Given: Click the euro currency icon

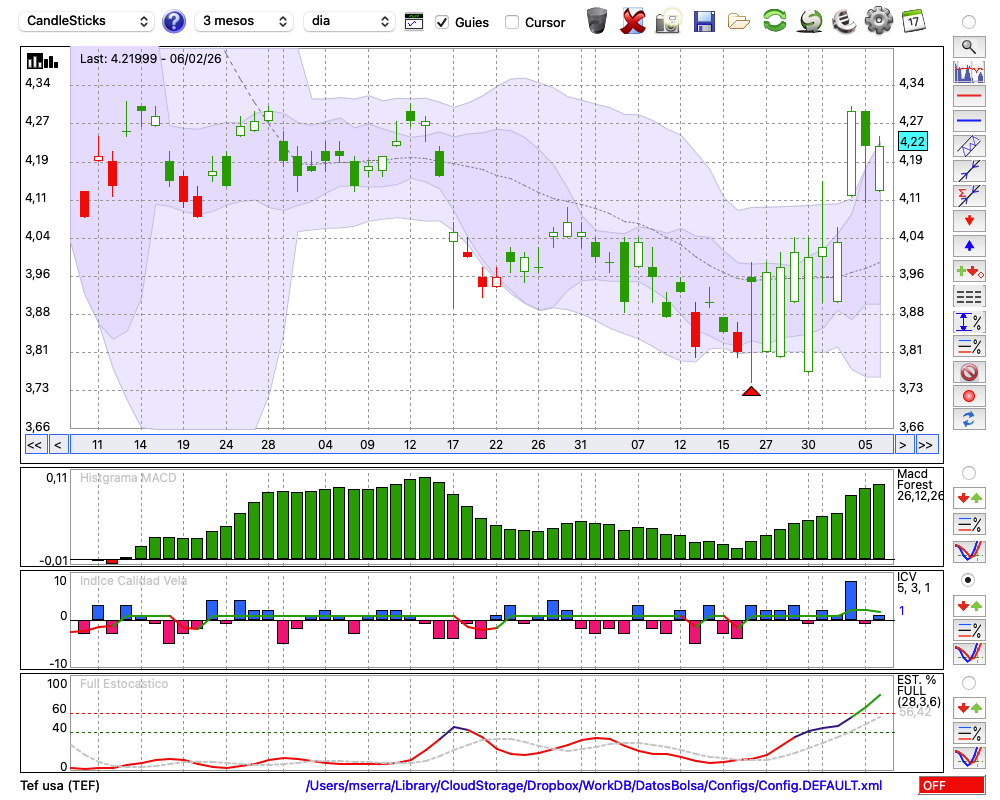Looking at the screenshot, I should [843, 20].
